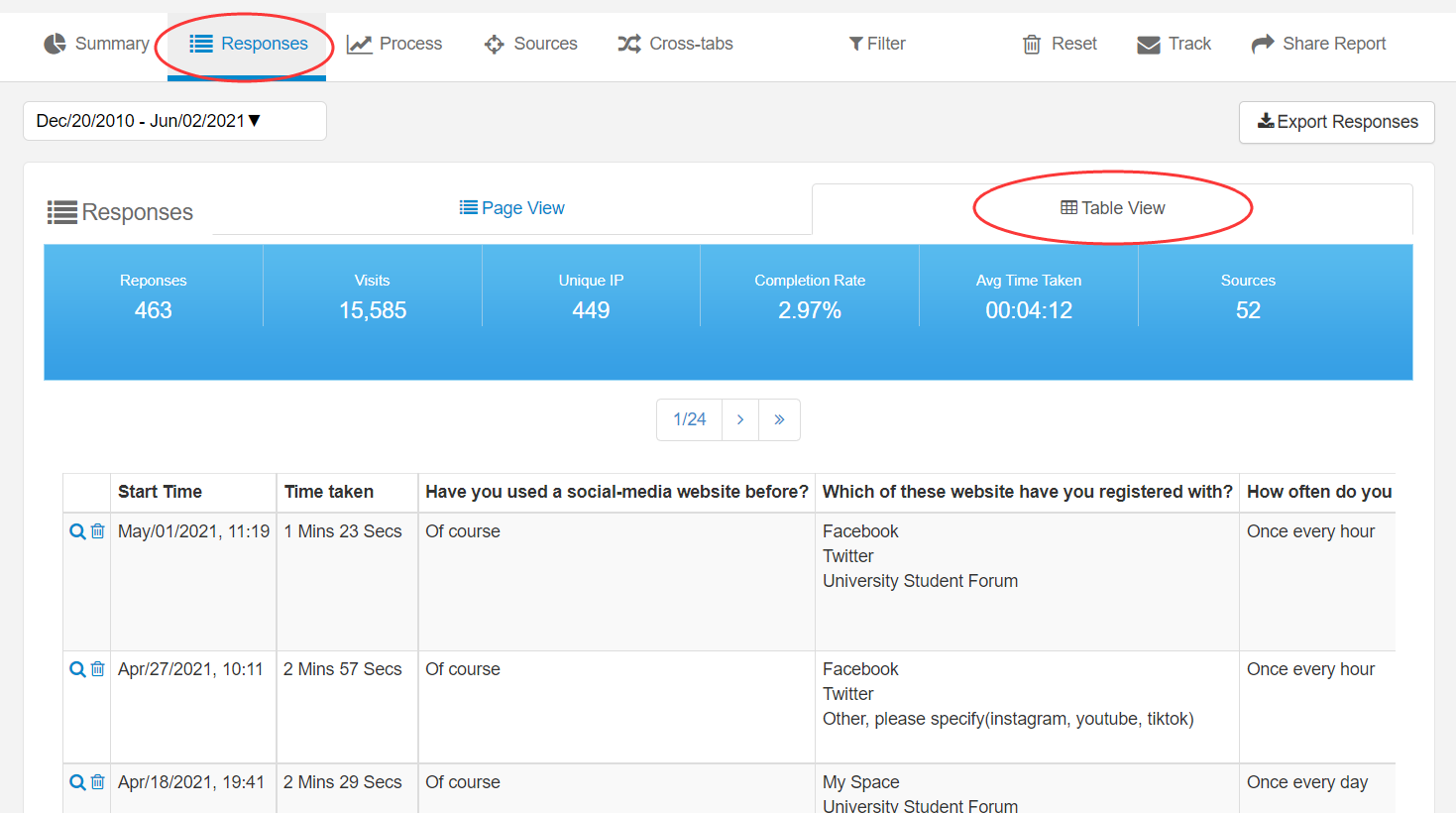Image resolution: width=1456 pixels, height=813 pixels.
Task: Open the Track option
Action: (x=1174, y=44)
